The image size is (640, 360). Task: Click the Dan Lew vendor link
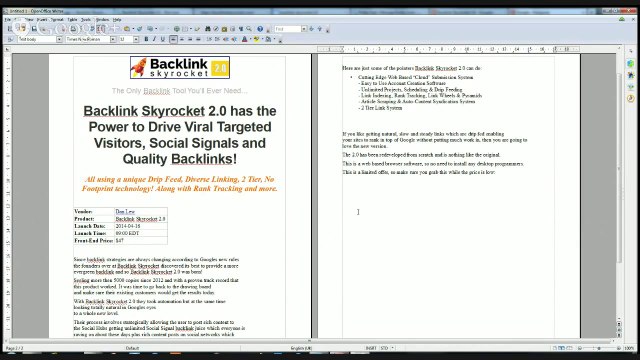tap(125, 211)
